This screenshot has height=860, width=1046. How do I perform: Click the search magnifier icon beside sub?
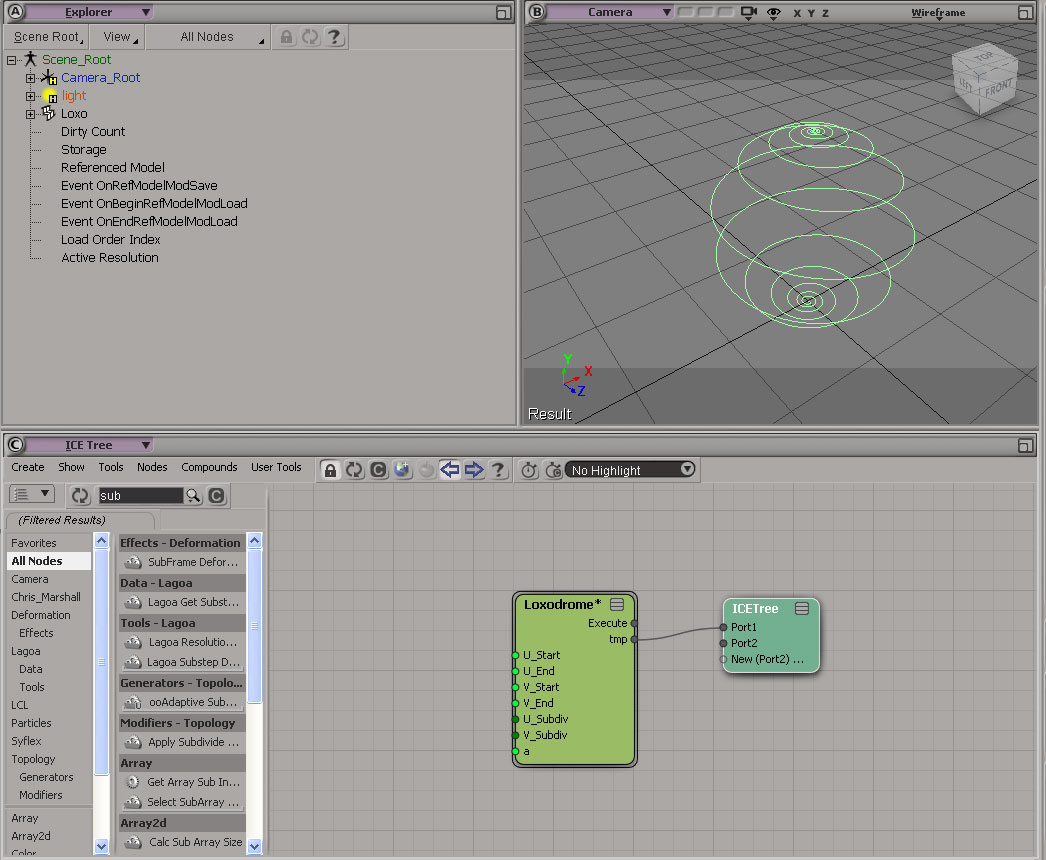194,496
